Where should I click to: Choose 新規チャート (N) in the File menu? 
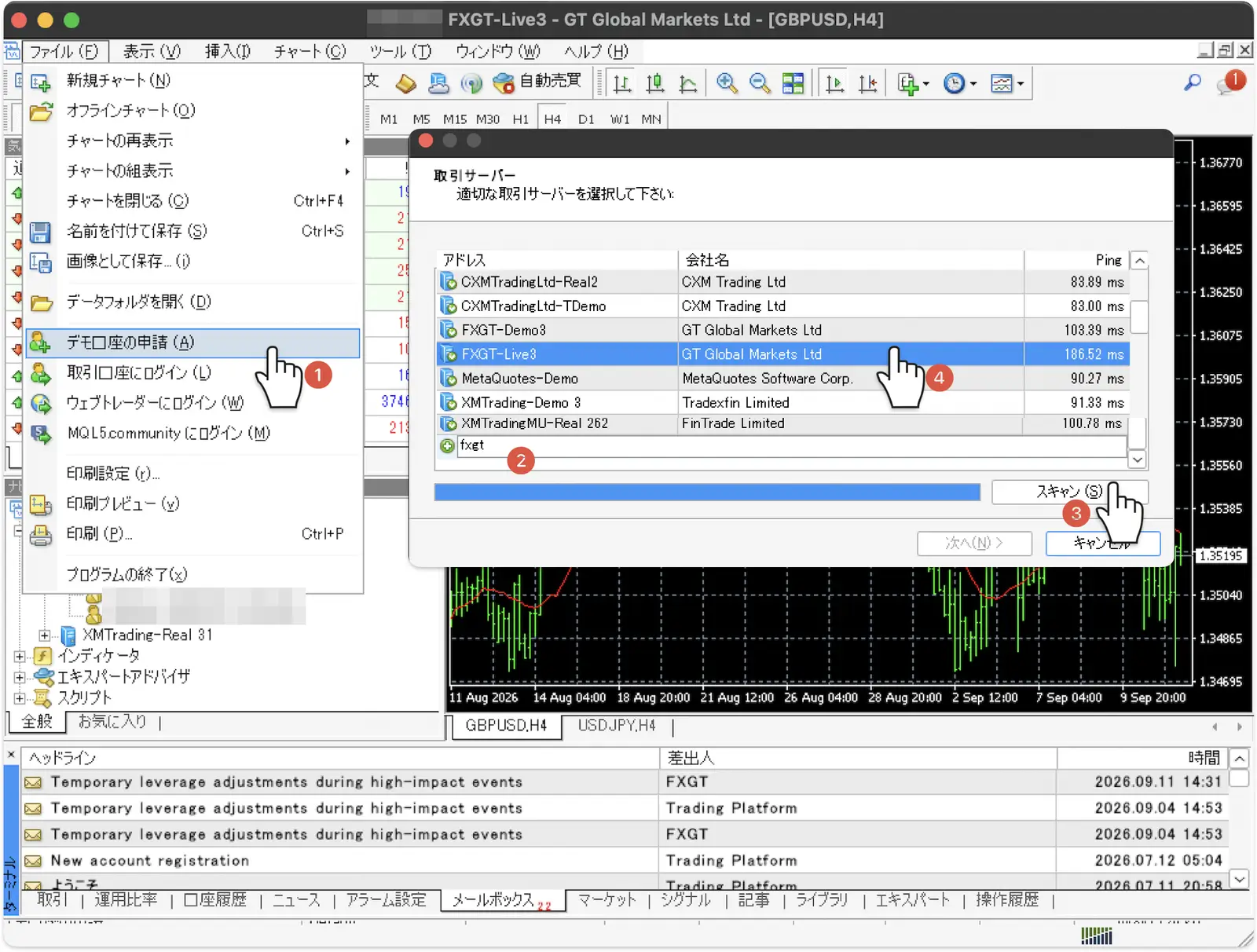coord(192,80)
